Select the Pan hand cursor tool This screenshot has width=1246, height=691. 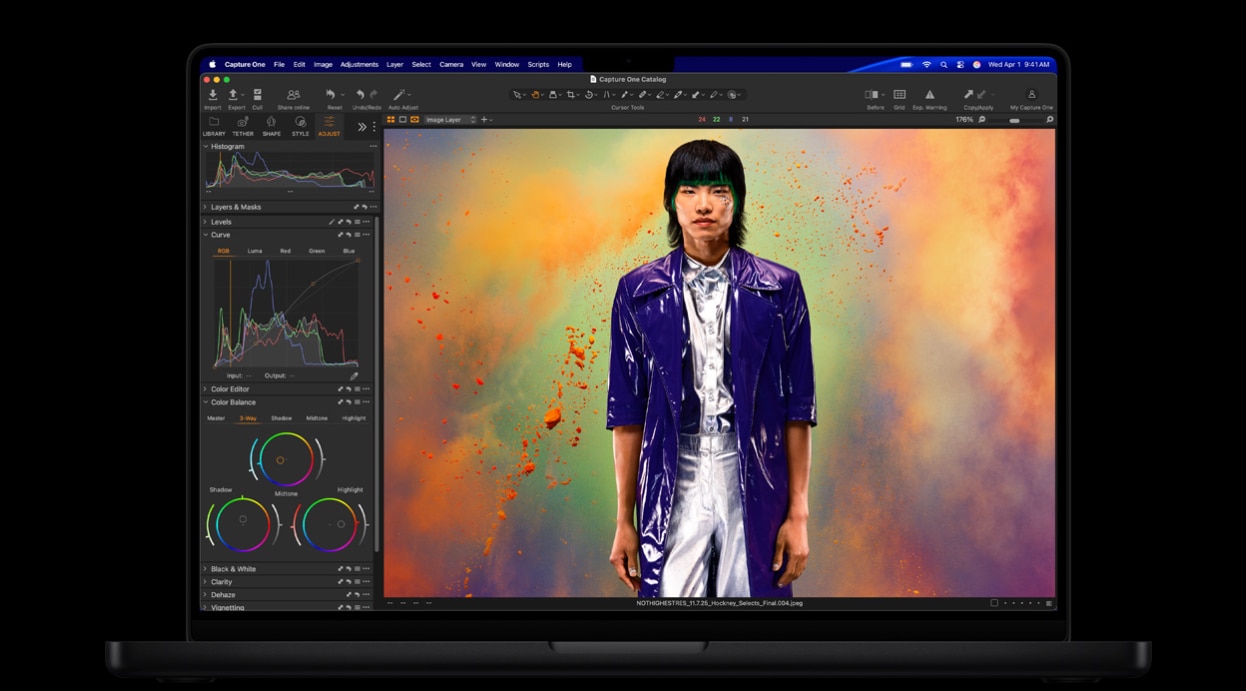[x=535, y=95]
